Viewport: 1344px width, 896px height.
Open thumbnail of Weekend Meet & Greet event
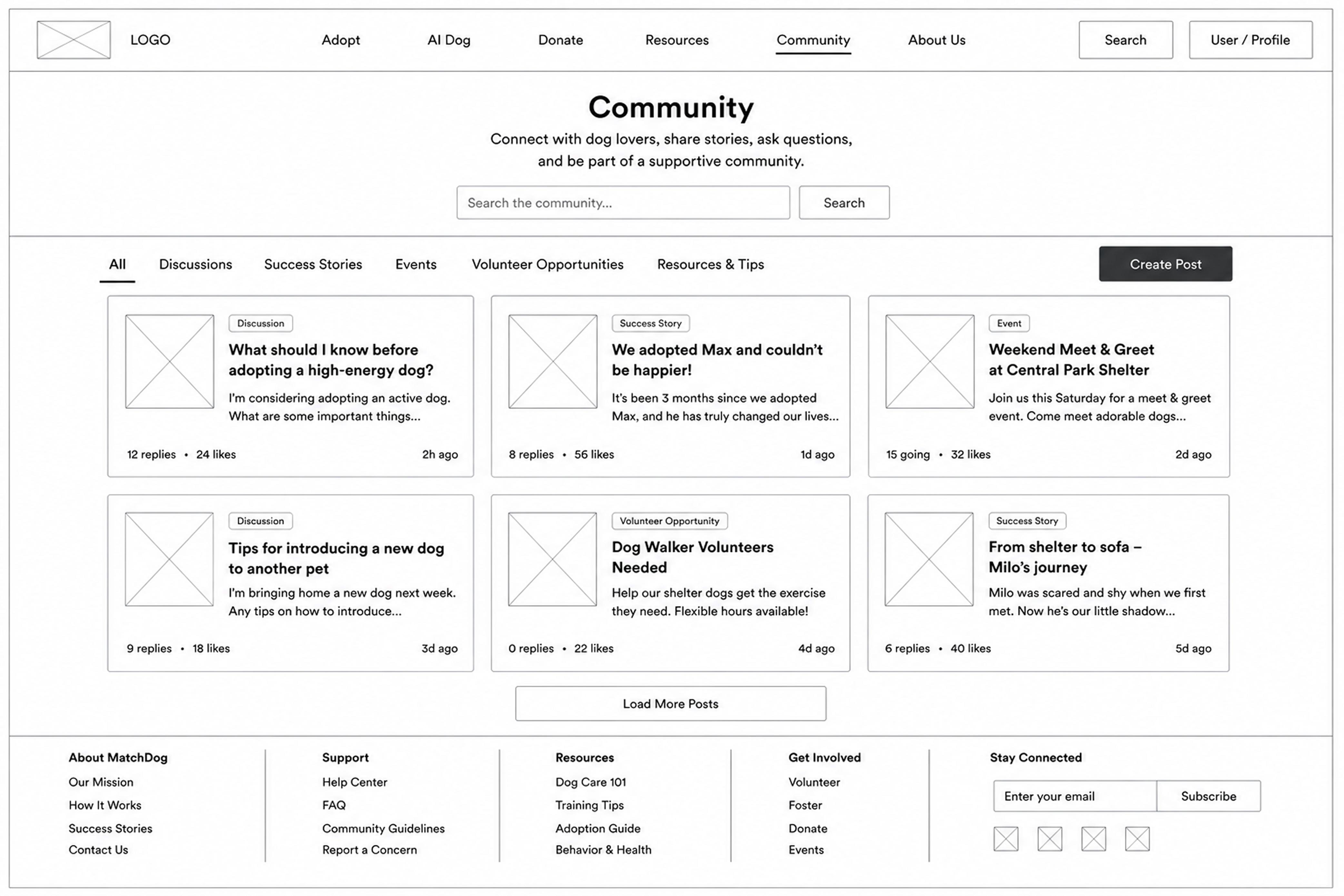pos(930,362)
